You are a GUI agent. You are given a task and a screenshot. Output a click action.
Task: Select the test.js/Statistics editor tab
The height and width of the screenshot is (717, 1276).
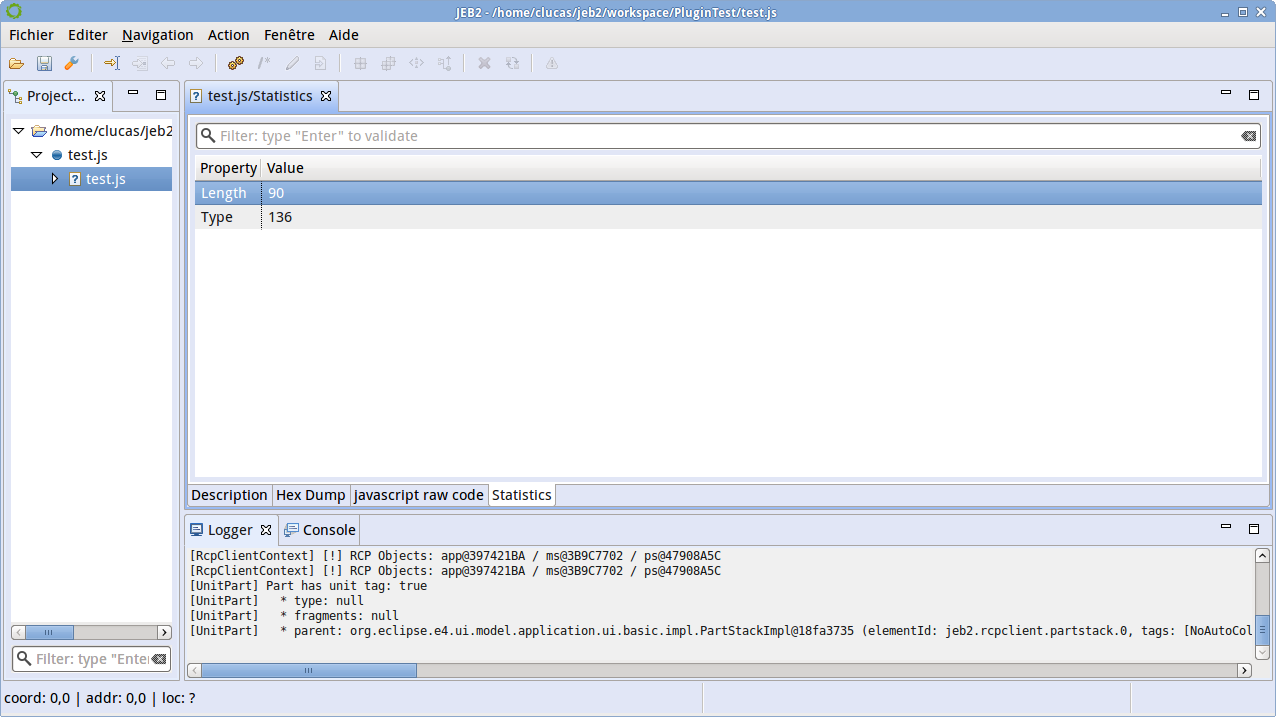tap(260, 96)
